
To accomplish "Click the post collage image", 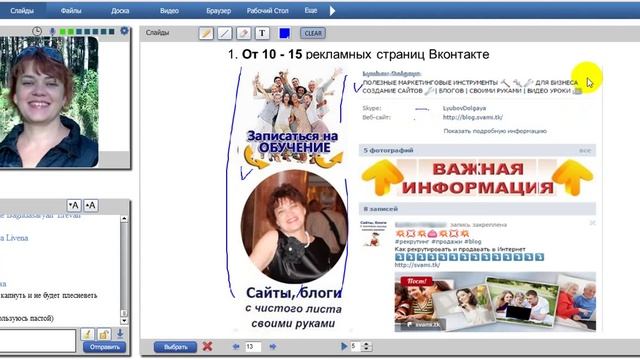I will tap(495, 302).
